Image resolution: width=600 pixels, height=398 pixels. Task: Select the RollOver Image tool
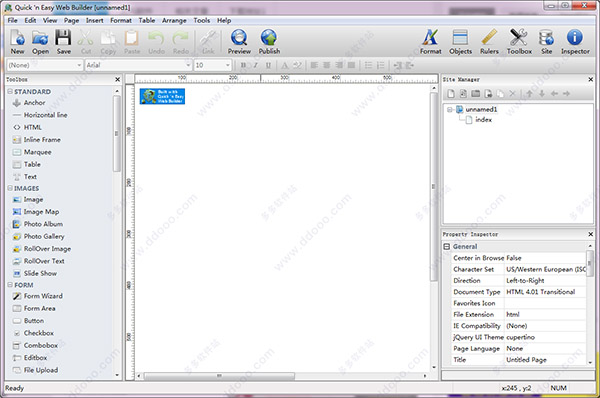pos(42,249)
